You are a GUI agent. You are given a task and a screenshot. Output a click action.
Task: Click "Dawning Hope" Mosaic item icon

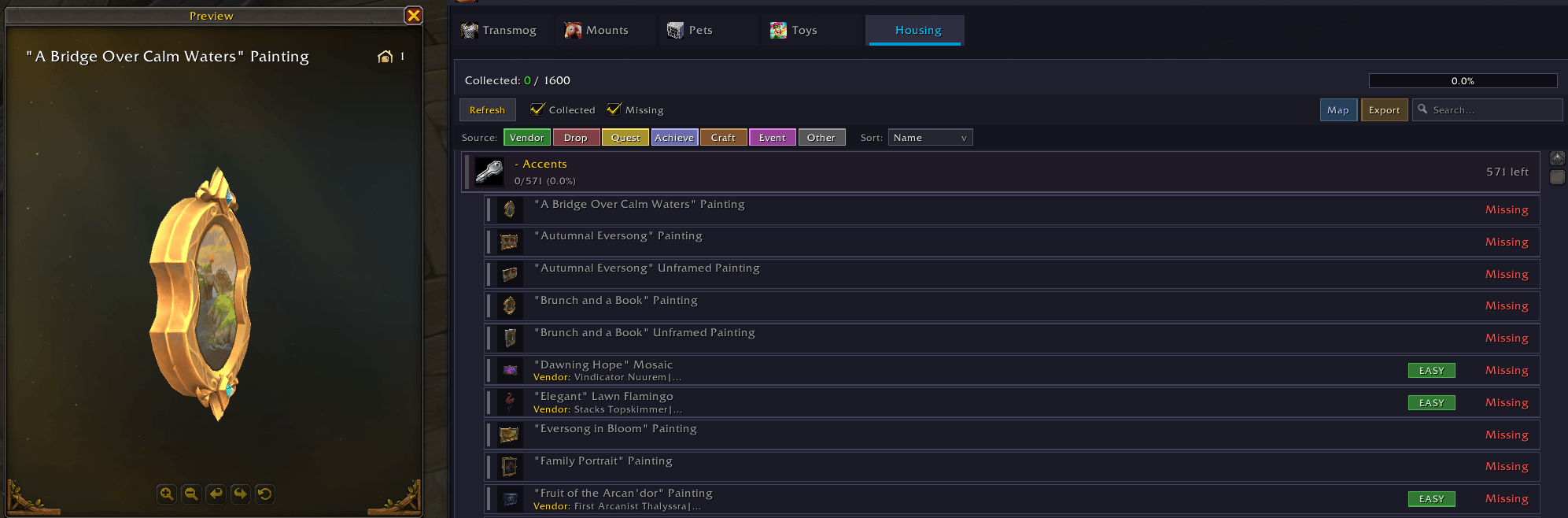pyautogui.click(x=509, y=370)
